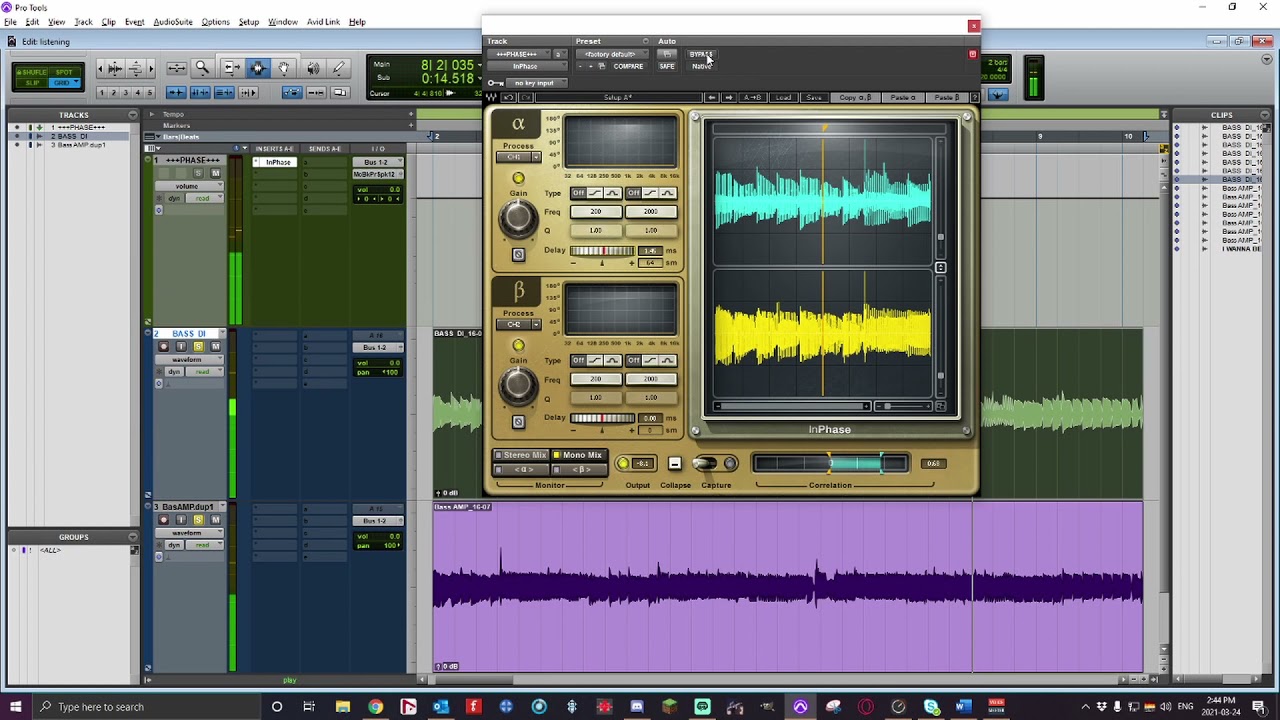Open the AudioSuite menu
Screen dimensions: 1280x720
tap(173, 22)
